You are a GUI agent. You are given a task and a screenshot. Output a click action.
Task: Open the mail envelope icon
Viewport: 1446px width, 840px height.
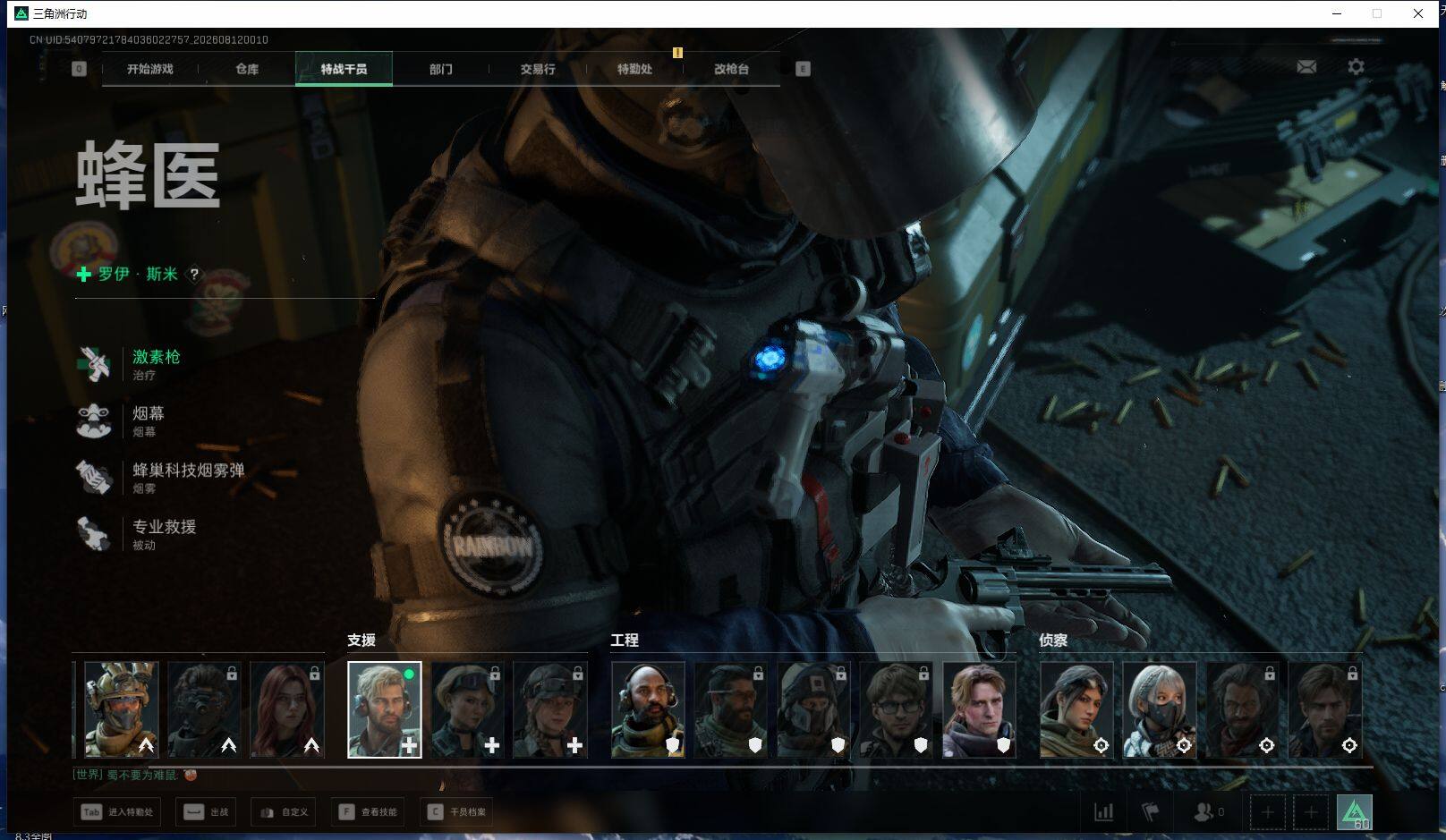point(1306,67)
